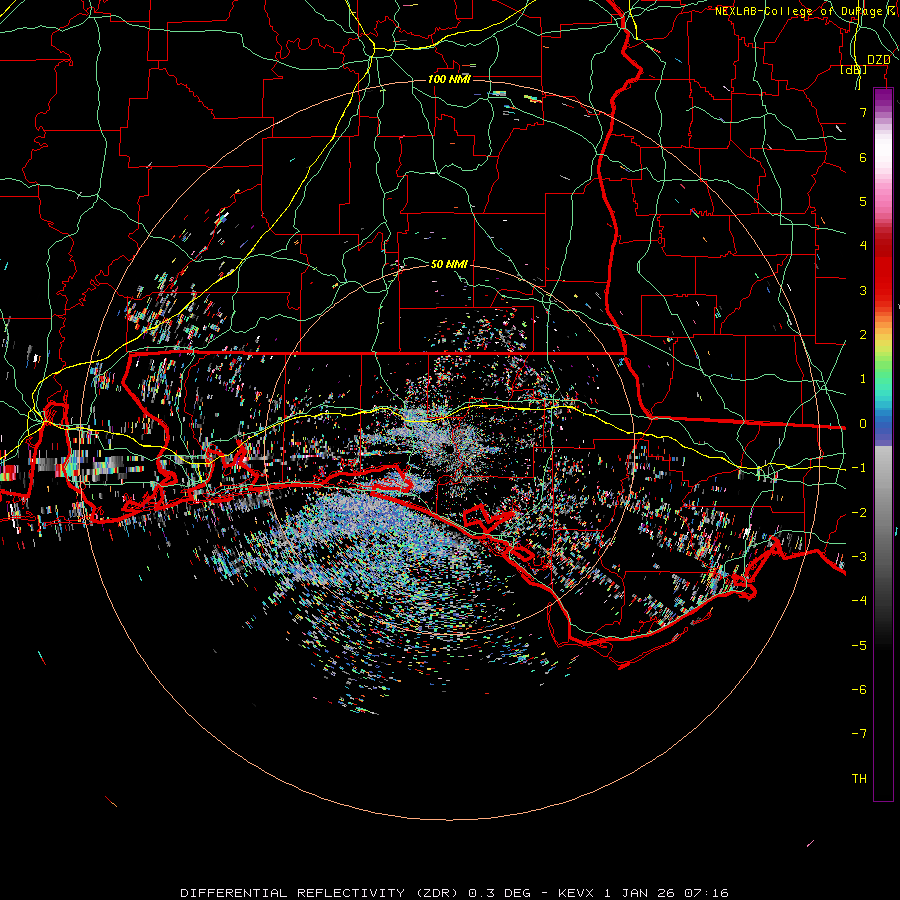Image resolution: width=900 pixels, height=900 pixels.
Task: Pick the red segment of the color bar
Action: click(x=883, y=270)
